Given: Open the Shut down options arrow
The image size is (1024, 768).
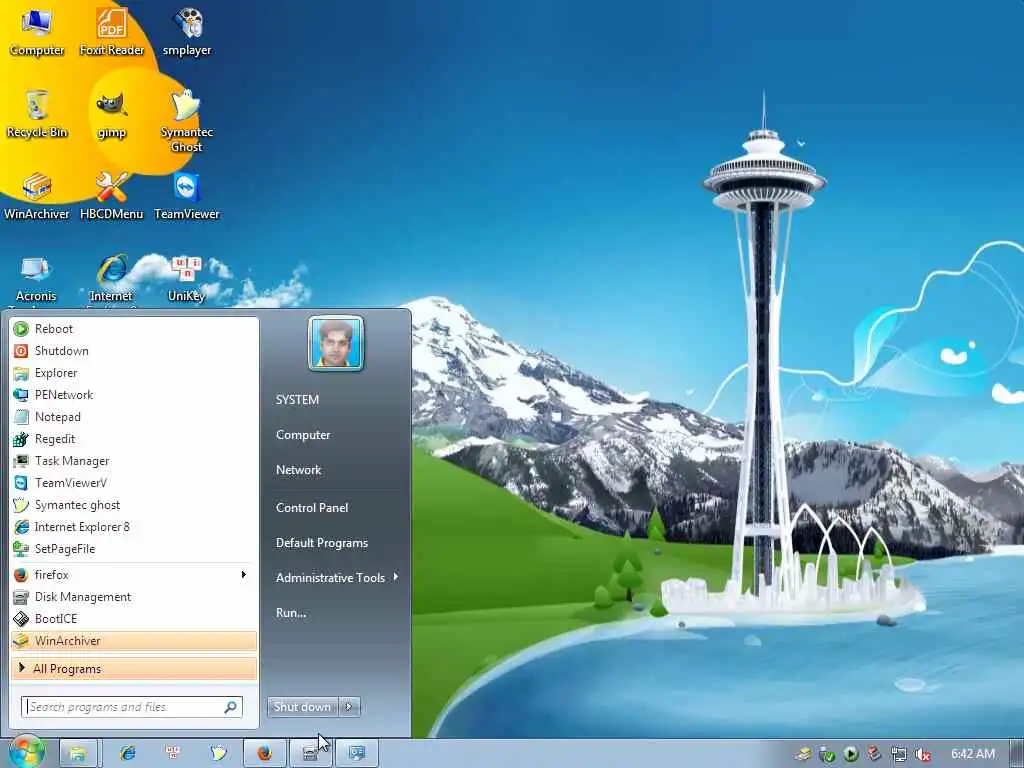Looking at the screenshot, I should (349, 707).
